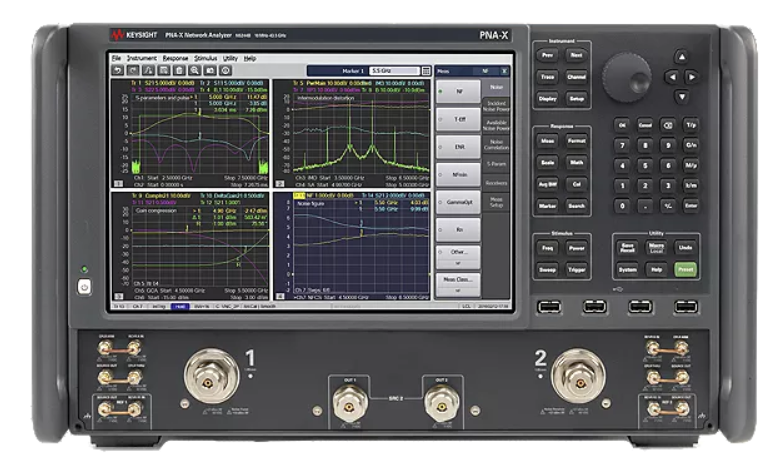This screenshot has width=781, height=461.
Task: Hit the green Preset hardkey
Action: point(685,269)
